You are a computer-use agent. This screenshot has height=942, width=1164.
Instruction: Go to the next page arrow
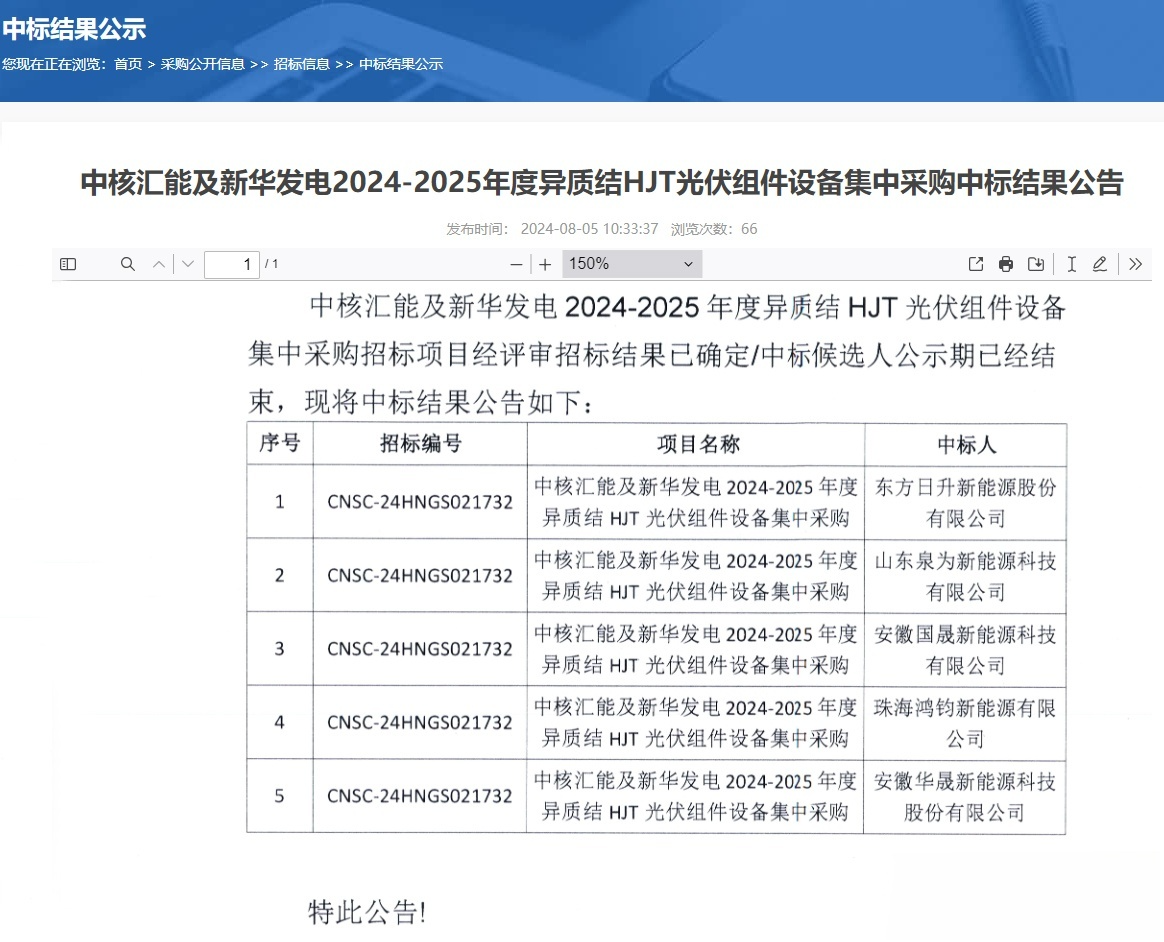[187, 263]
